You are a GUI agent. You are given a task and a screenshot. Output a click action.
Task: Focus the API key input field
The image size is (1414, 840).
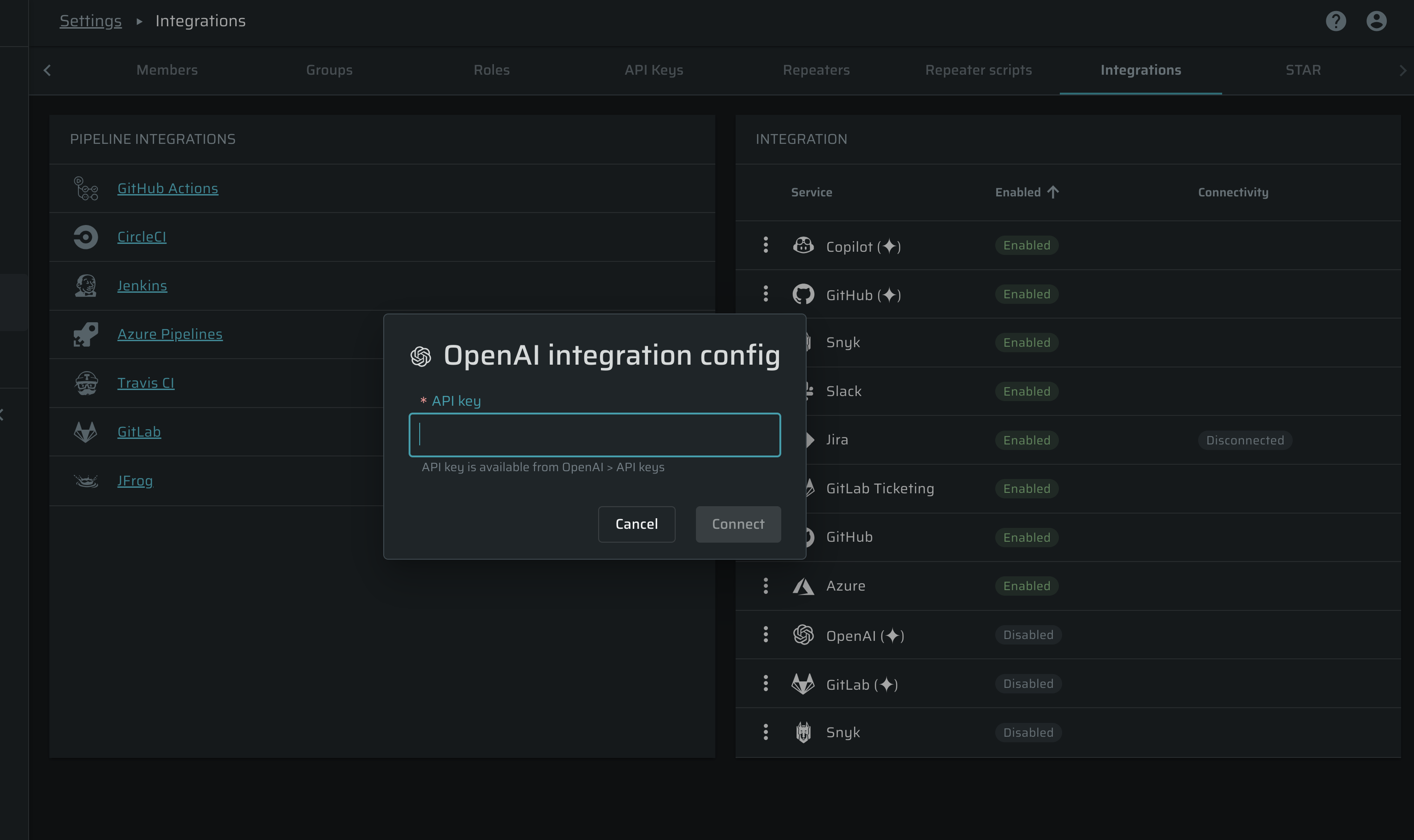tap(594, 435)
